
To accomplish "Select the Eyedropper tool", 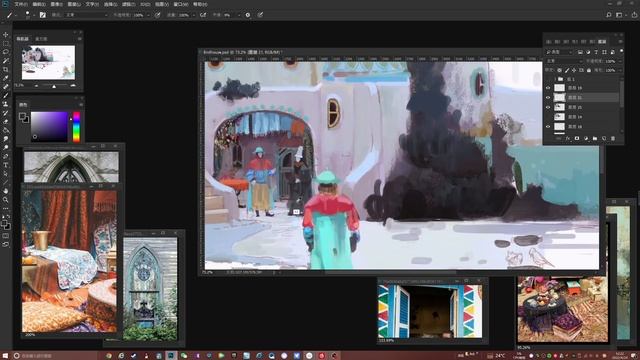I will pos(5,78).
